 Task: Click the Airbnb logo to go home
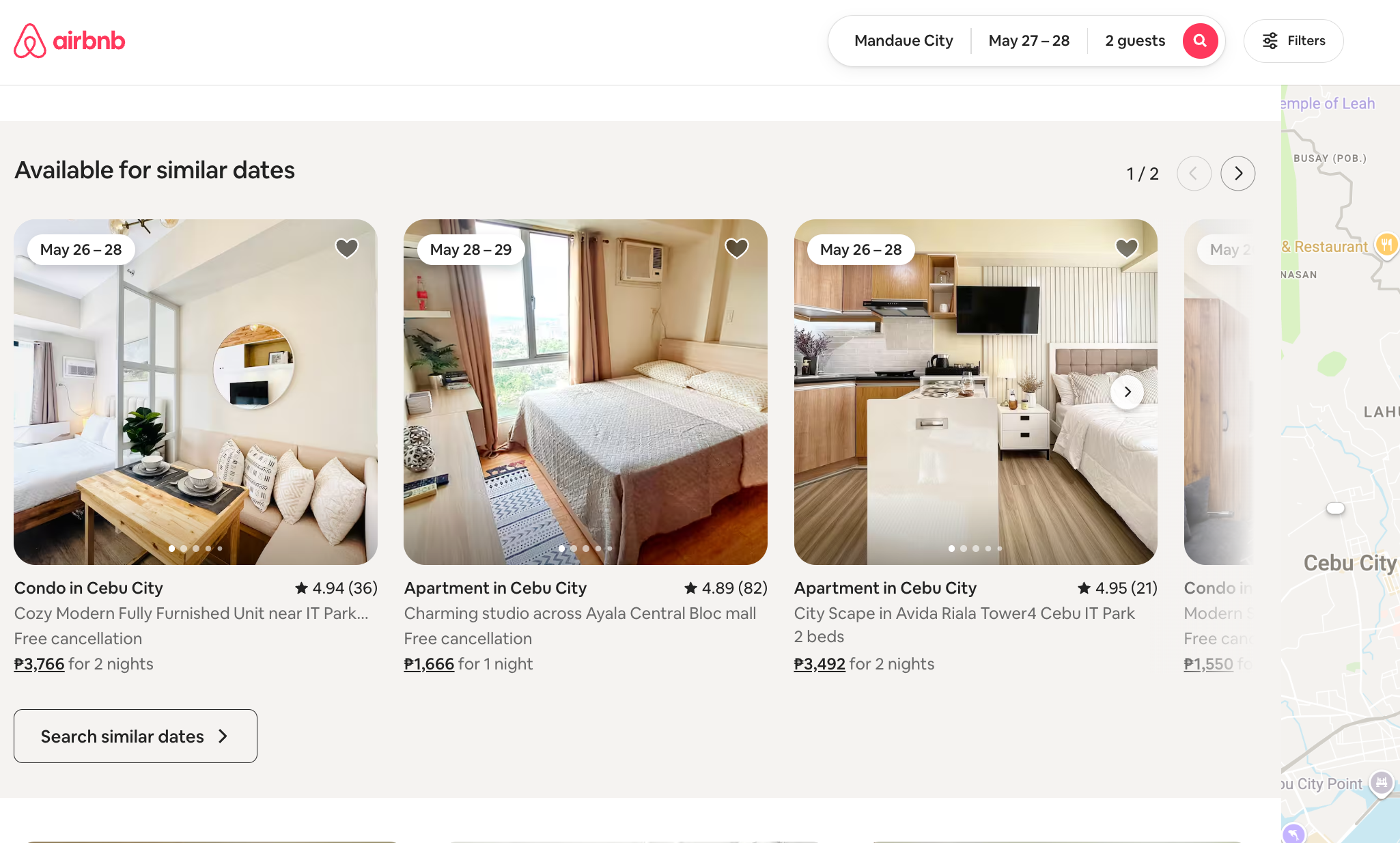[x=70, y=41]
